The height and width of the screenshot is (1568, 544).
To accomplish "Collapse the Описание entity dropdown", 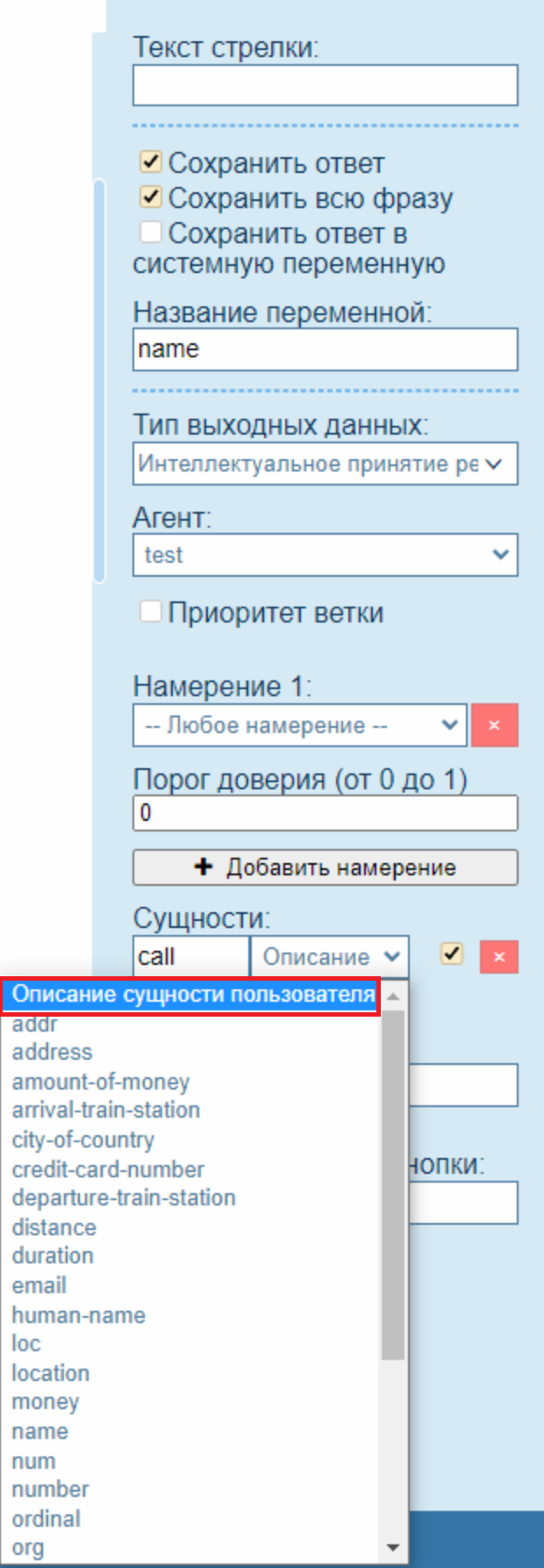I will tap(329, 957).
